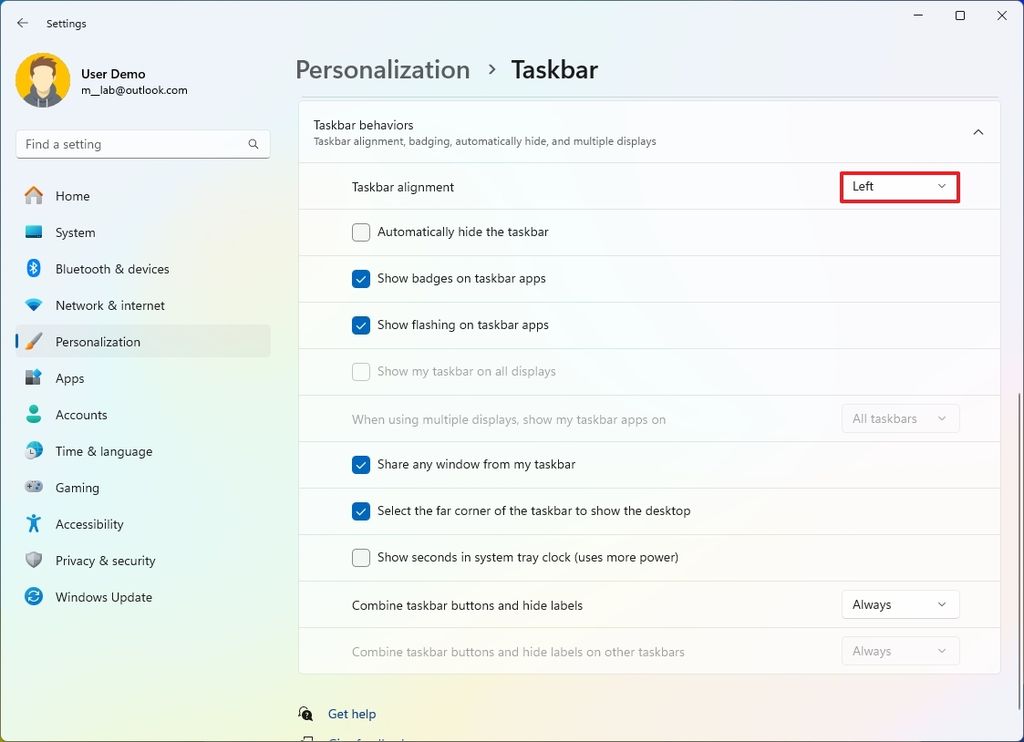Click the back arrow in Settings
Screen dimensions: 1024x742
point(22,23)
